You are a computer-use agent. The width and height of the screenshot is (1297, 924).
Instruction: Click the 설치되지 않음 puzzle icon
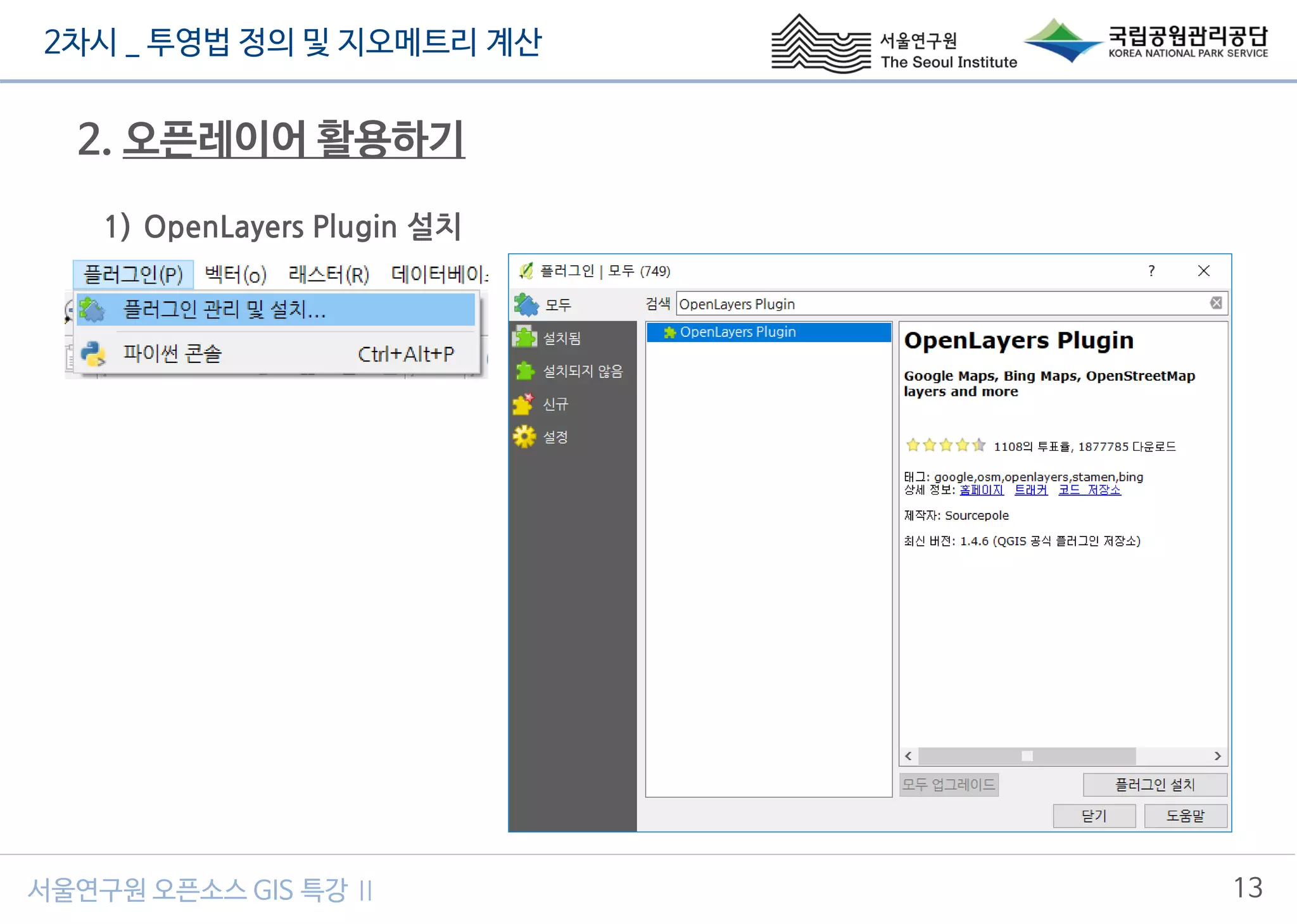(x=525, y=370)
